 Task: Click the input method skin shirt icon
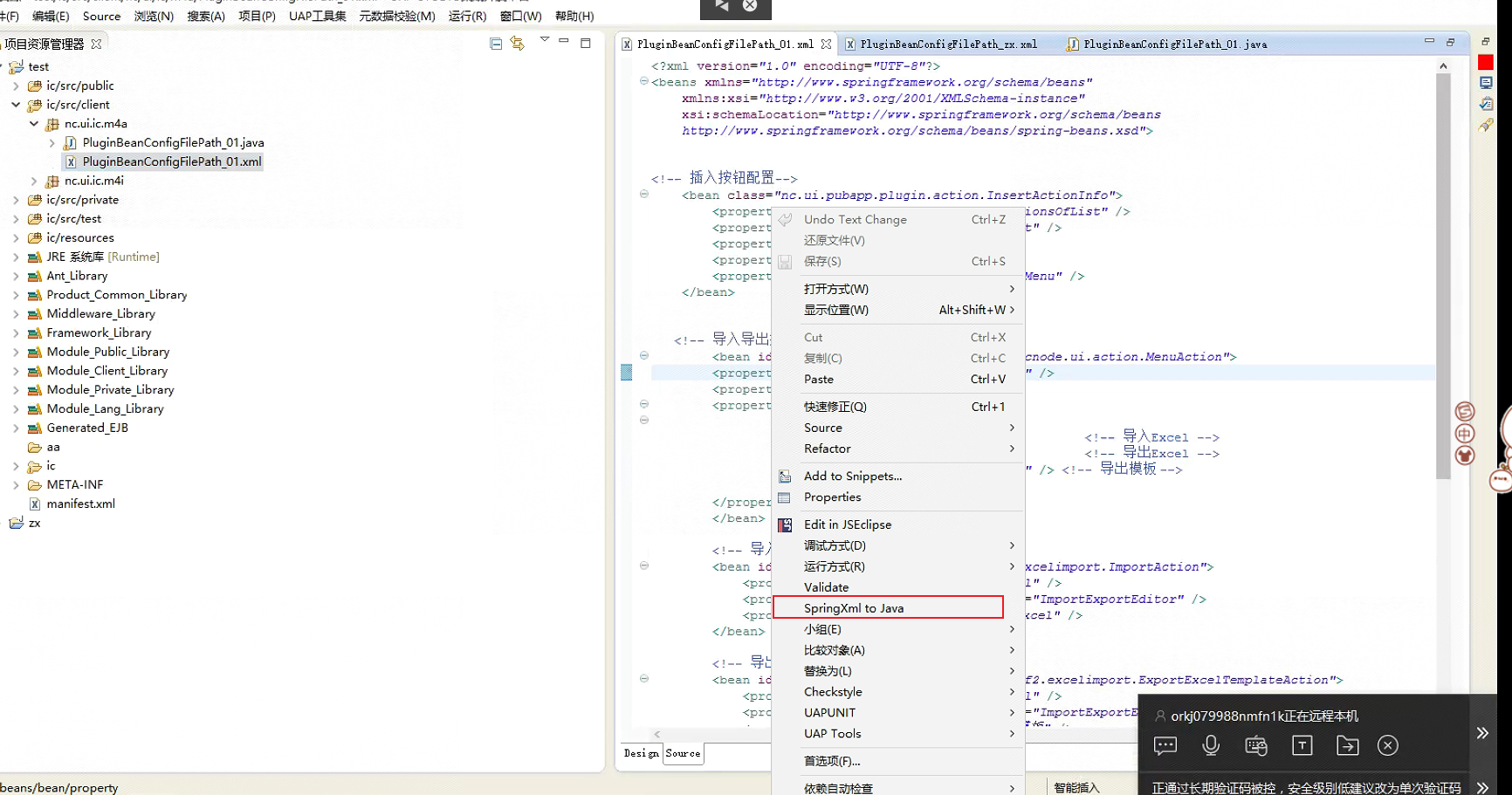[x=1465, y=456]
